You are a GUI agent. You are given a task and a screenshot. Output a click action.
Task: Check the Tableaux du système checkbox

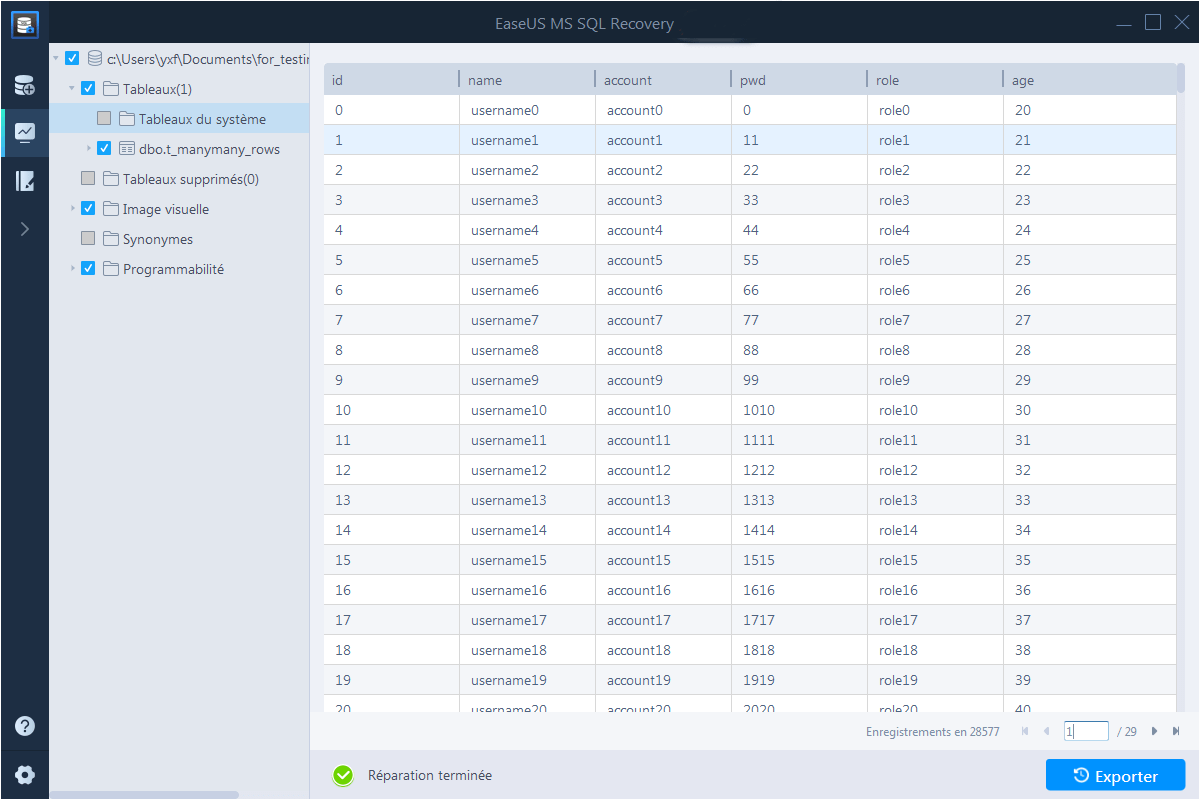tap(104, 119)
